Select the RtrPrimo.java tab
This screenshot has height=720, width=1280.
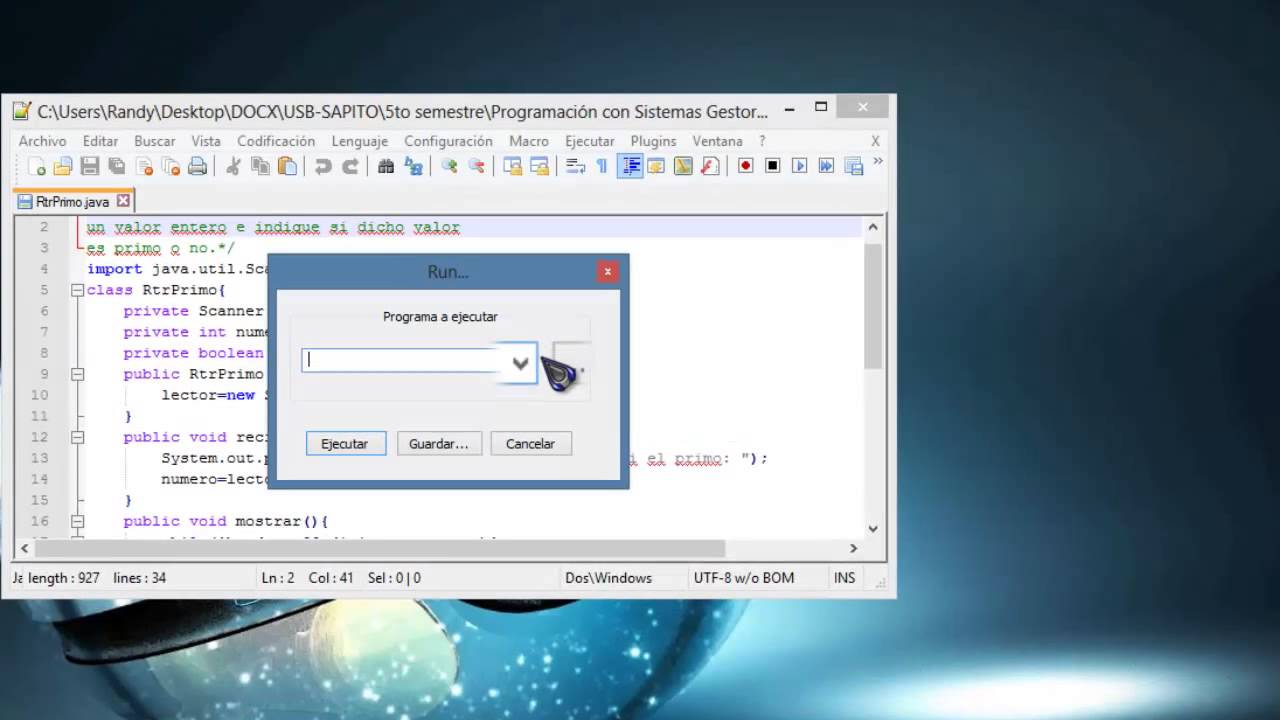point(73,201)
